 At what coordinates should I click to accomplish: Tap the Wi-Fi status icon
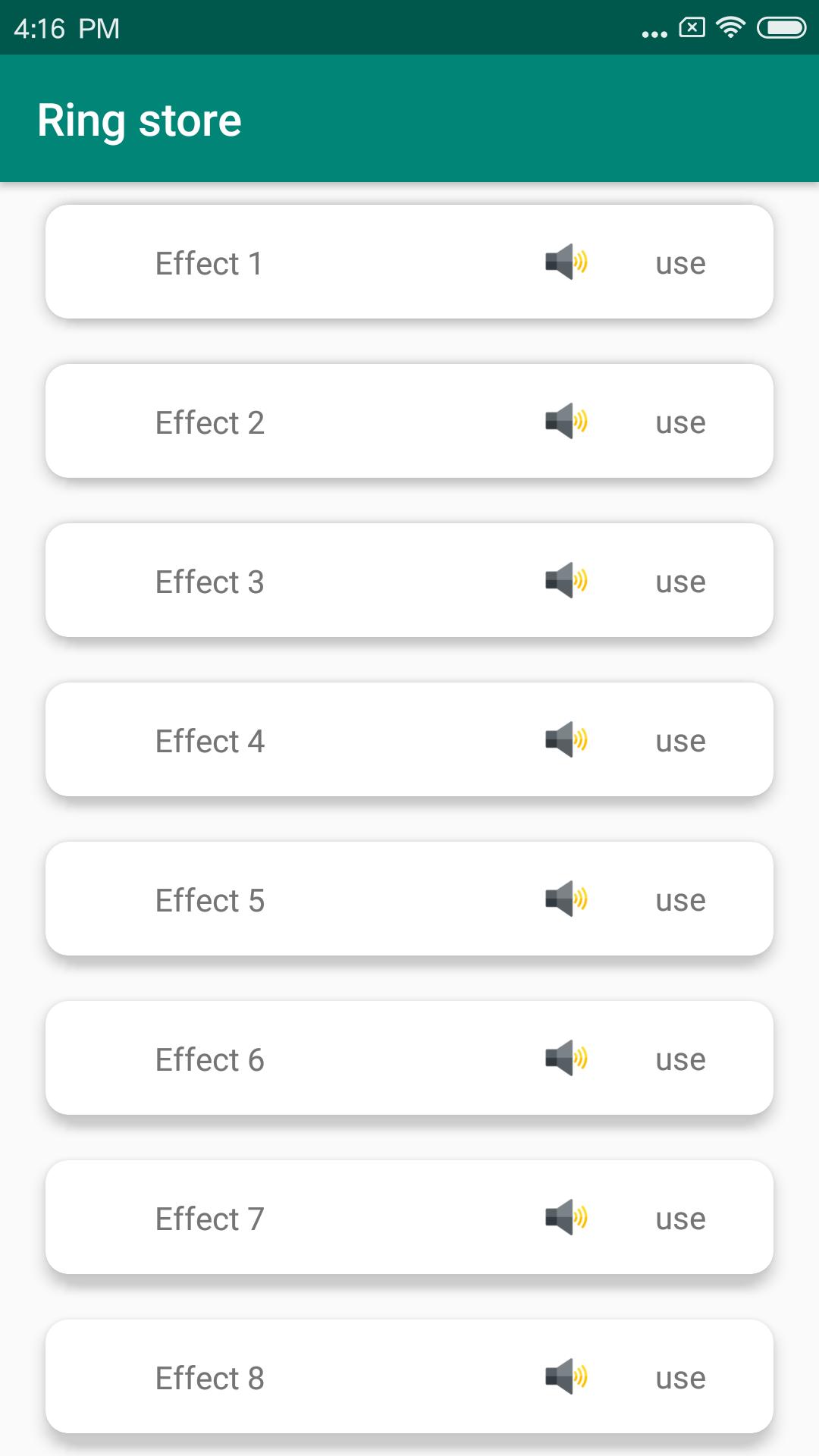coord(730,28)
